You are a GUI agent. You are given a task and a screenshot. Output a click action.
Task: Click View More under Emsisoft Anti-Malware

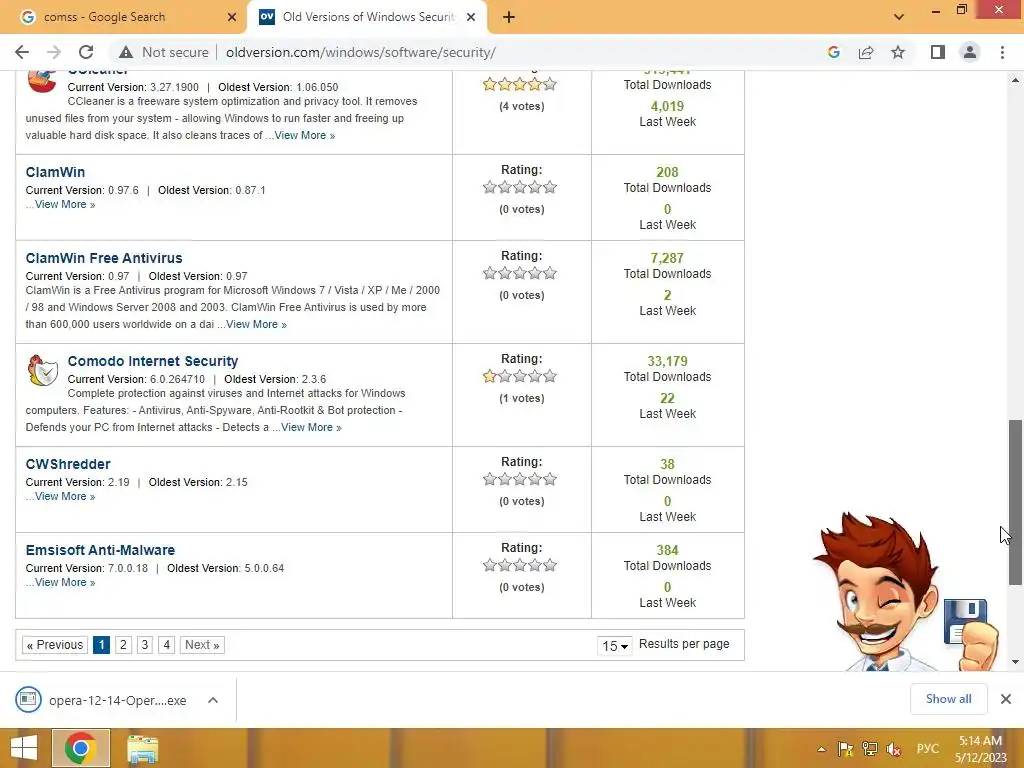65,583
